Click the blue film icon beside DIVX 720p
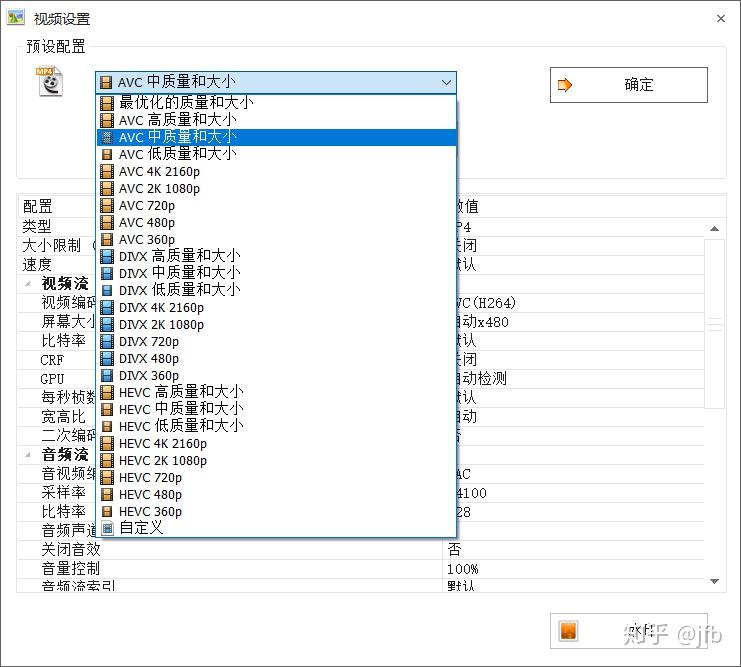The width and height of the screenshot is (741, 667). pyautogui.click(x=107, y=341)
